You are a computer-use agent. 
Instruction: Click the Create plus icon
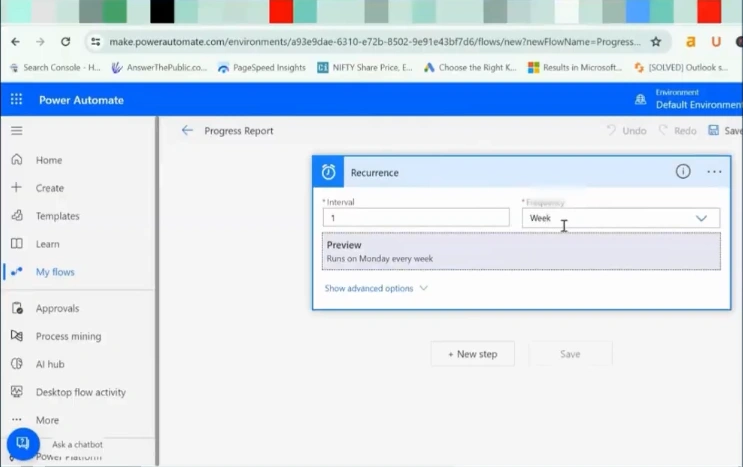point(17,188)
